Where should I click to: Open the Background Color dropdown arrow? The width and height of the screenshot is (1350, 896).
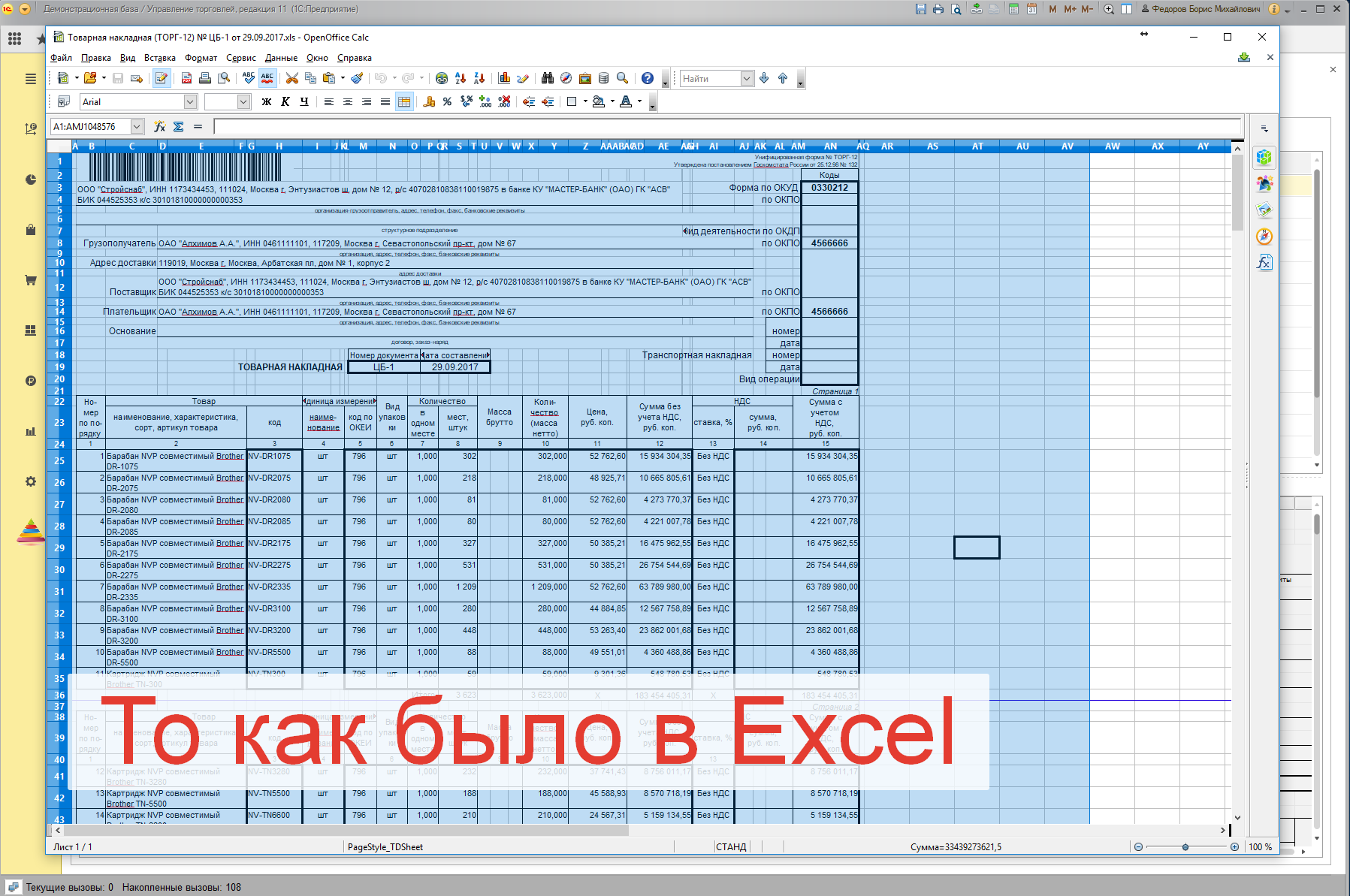pos(612,101)
